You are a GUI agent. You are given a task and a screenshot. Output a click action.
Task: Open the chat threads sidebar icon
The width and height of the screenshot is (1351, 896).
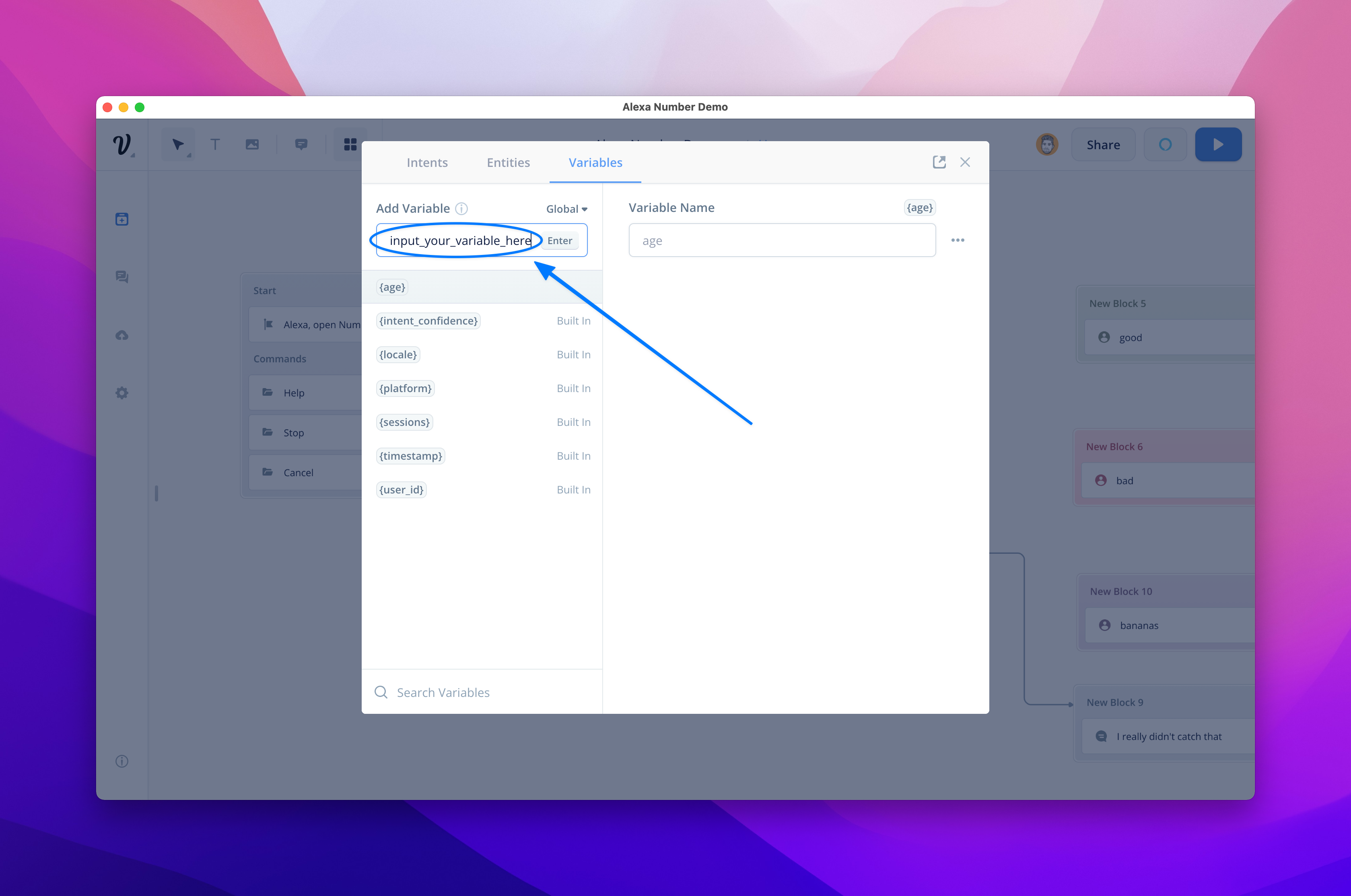pos(122,277)
